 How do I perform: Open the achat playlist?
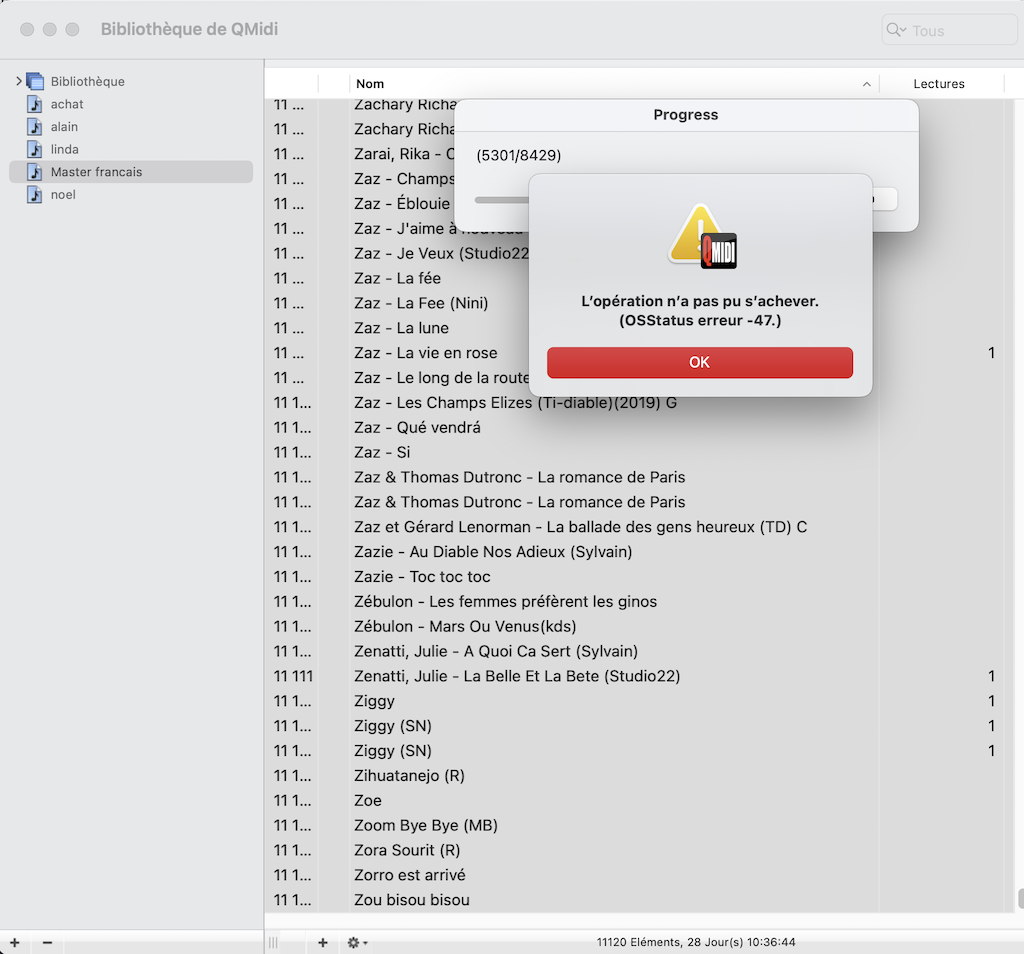(x=67, y=104)
